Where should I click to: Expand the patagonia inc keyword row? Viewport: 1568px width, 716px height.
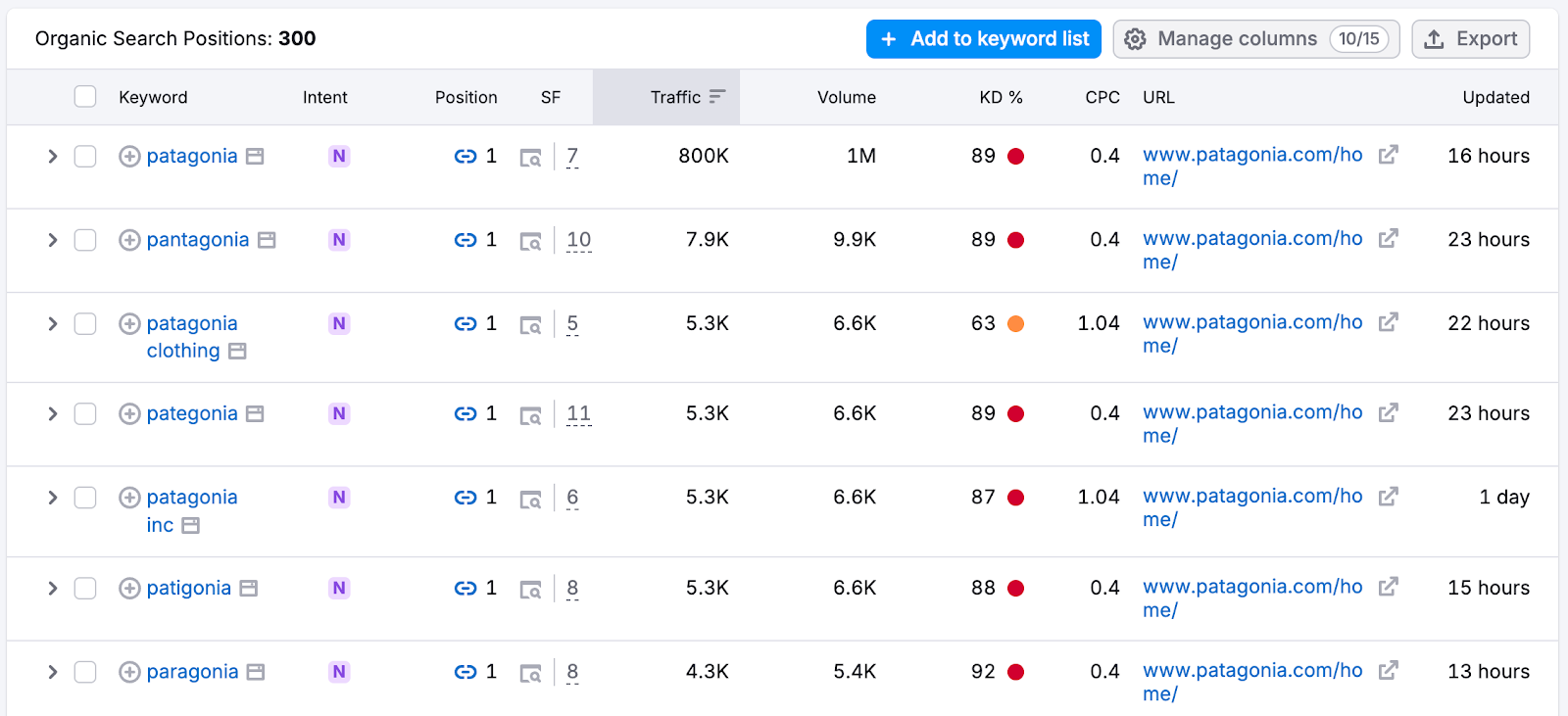click(x=52, y=498)
